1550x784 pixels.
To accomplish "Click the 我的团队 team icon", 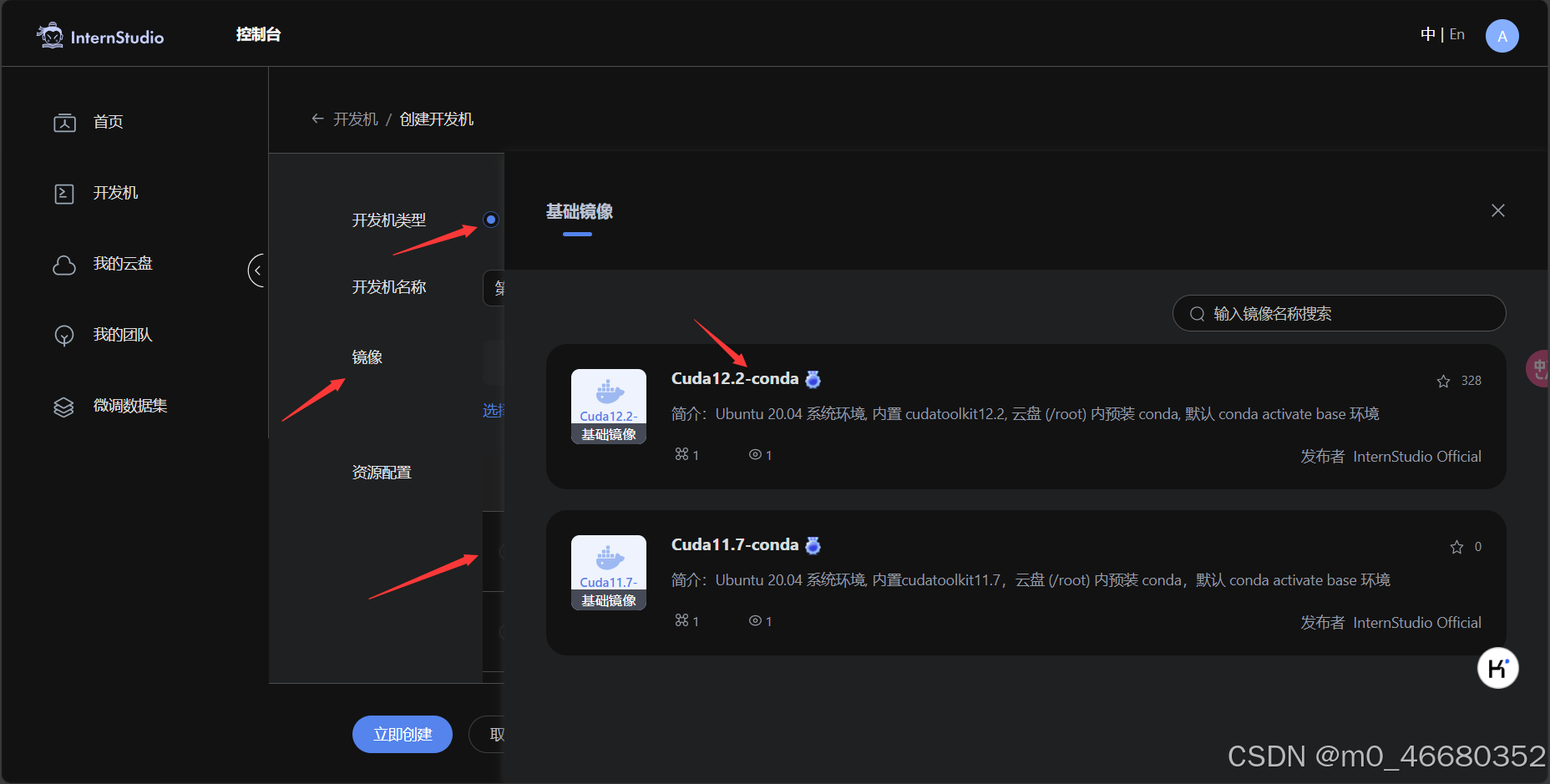I will (x=64, y=336).
